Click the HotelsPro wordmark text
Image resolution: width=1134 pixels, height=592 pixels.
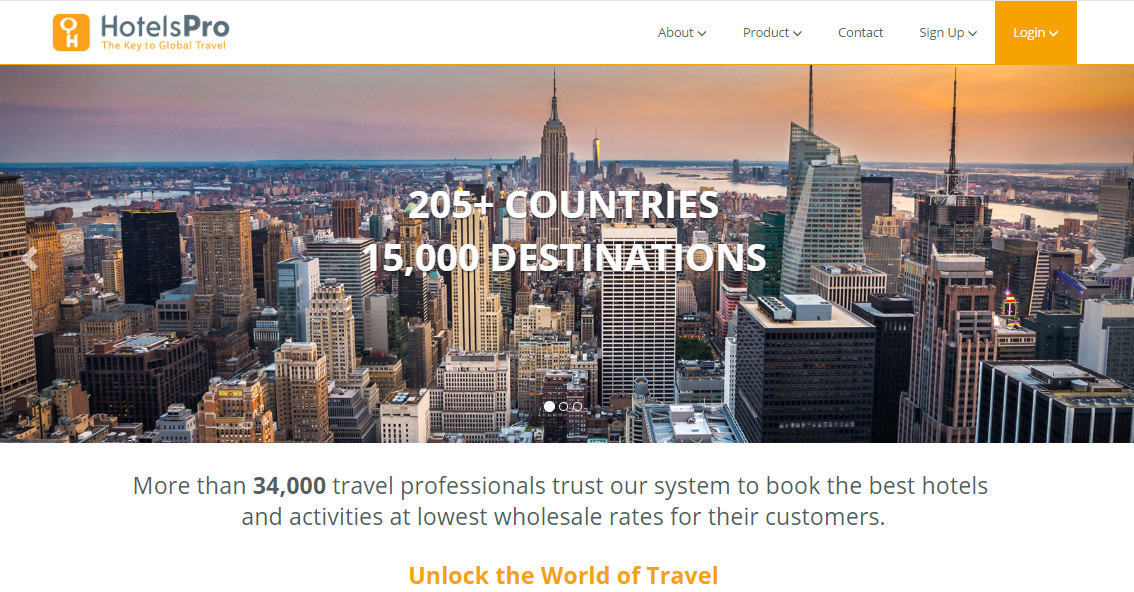pyautogui.click(x=165, y=27)
